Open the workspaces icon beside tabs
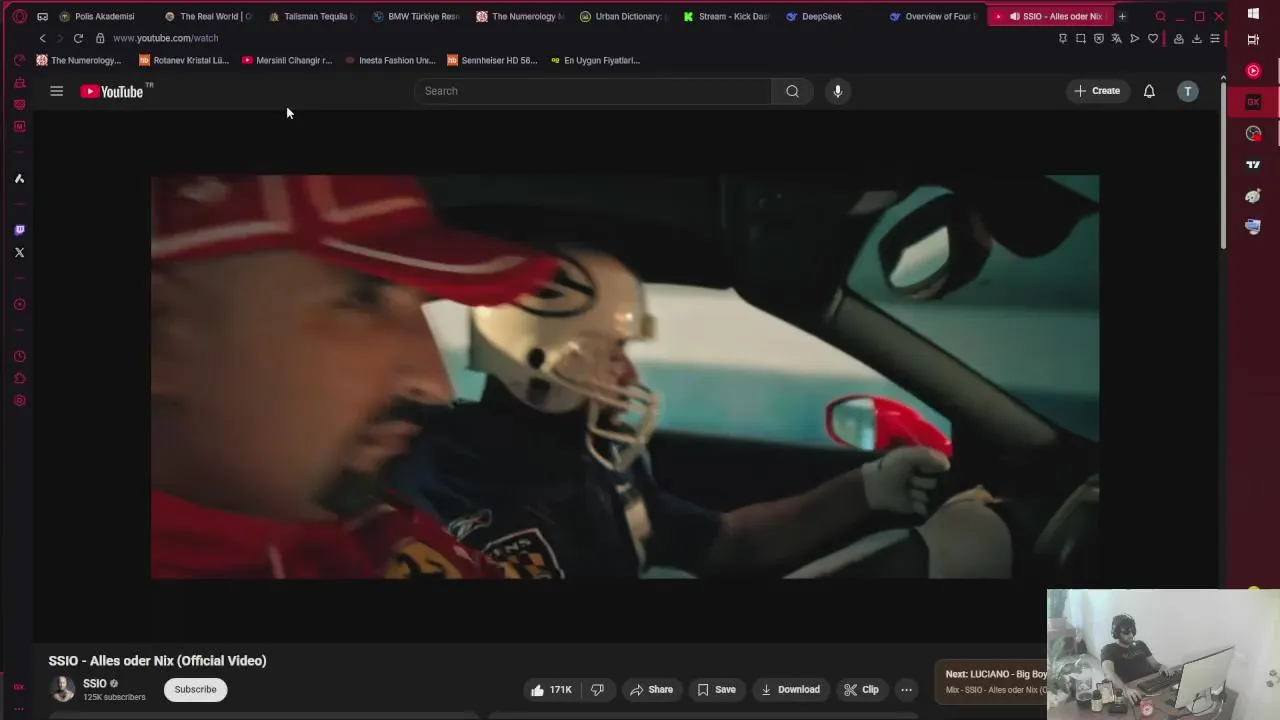Screen dimensions: 1280x720 pos(42,16)
